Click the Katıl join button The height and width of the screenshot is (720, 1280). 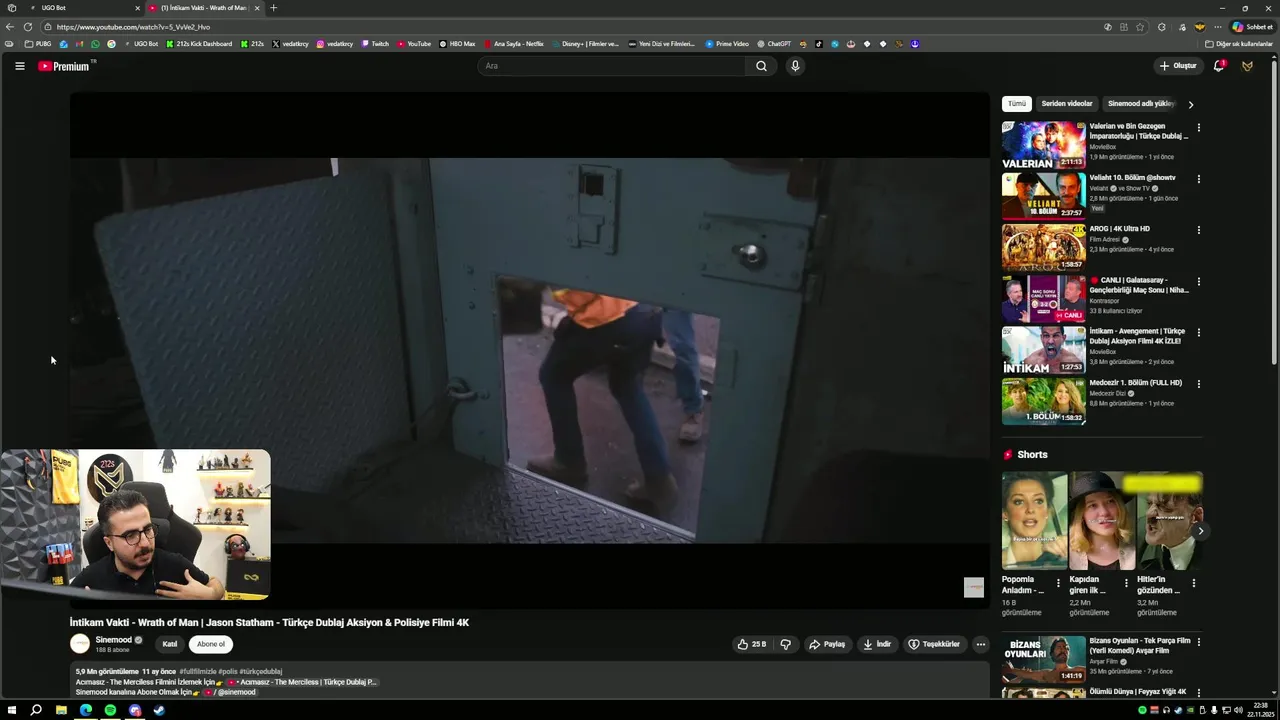(x=170, y=644)
